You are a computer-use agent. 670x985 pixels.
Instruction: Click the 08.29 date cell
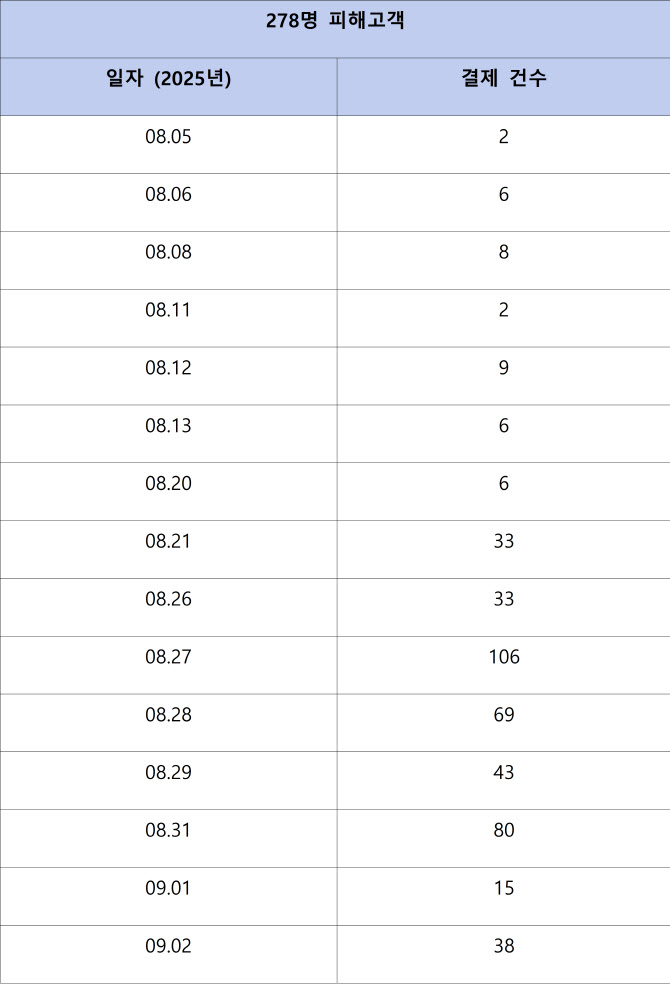[168, 774]
